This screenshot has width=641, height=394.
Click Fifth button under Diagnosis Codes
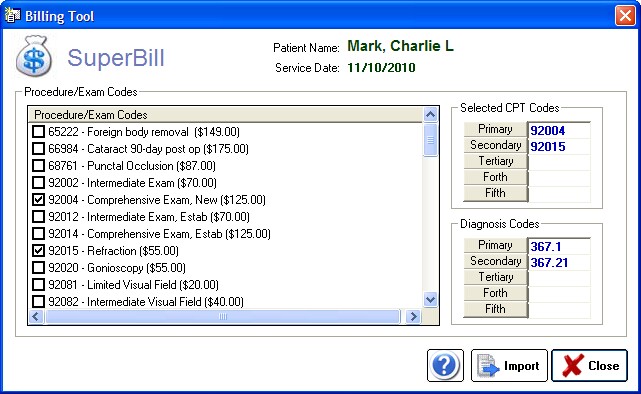pyautogui.click(x=495, y=309)
